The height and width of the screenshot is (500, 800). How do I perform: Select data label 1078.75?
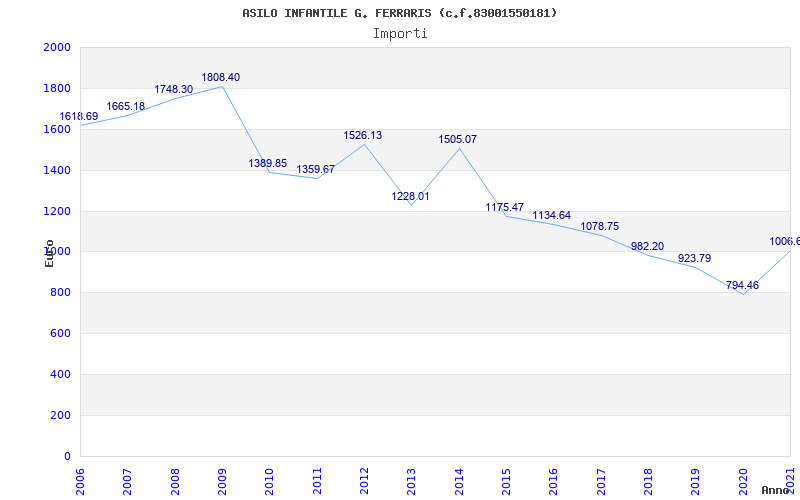point(599,227)
